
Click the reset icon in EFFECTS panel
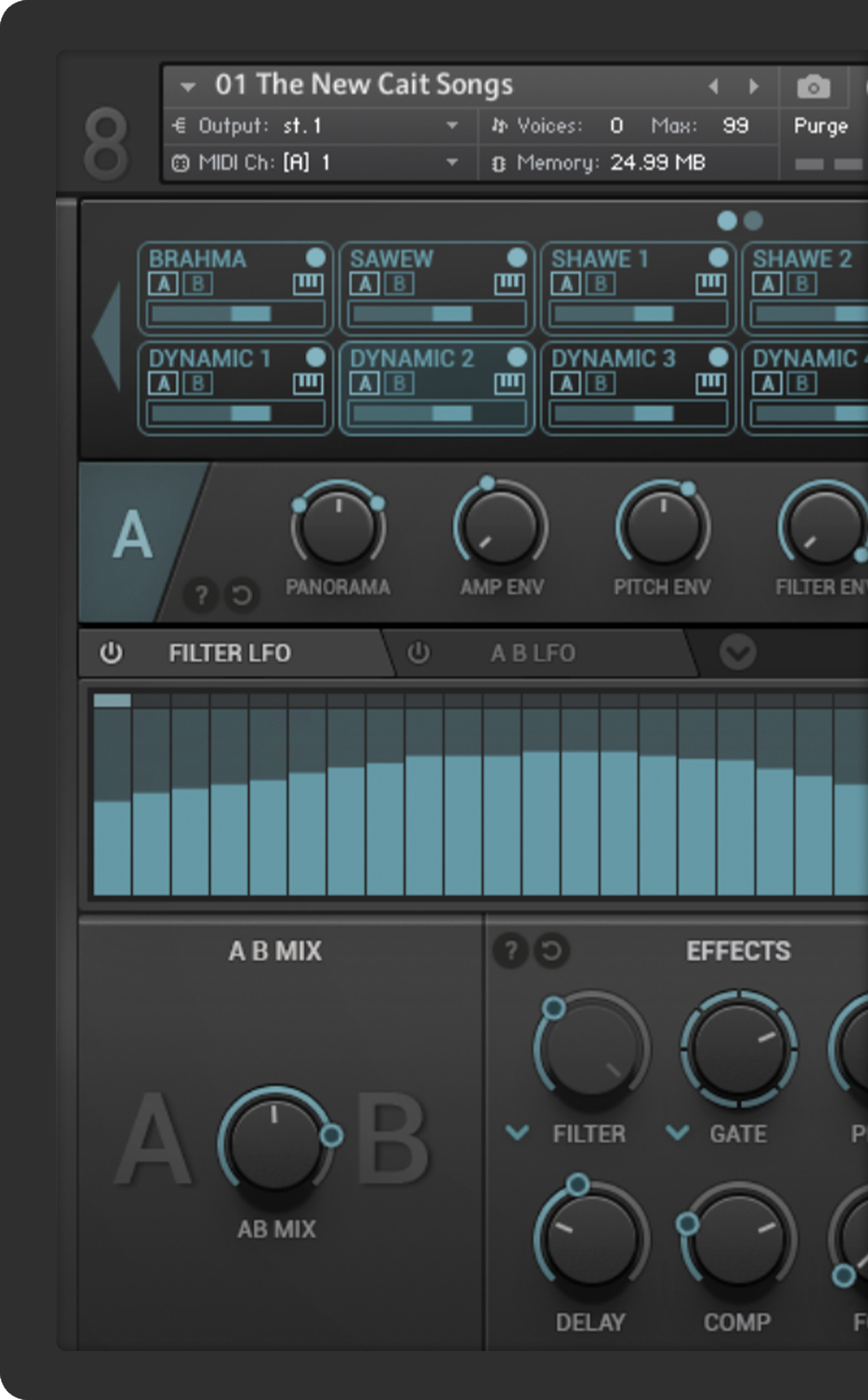click(551, 951)
